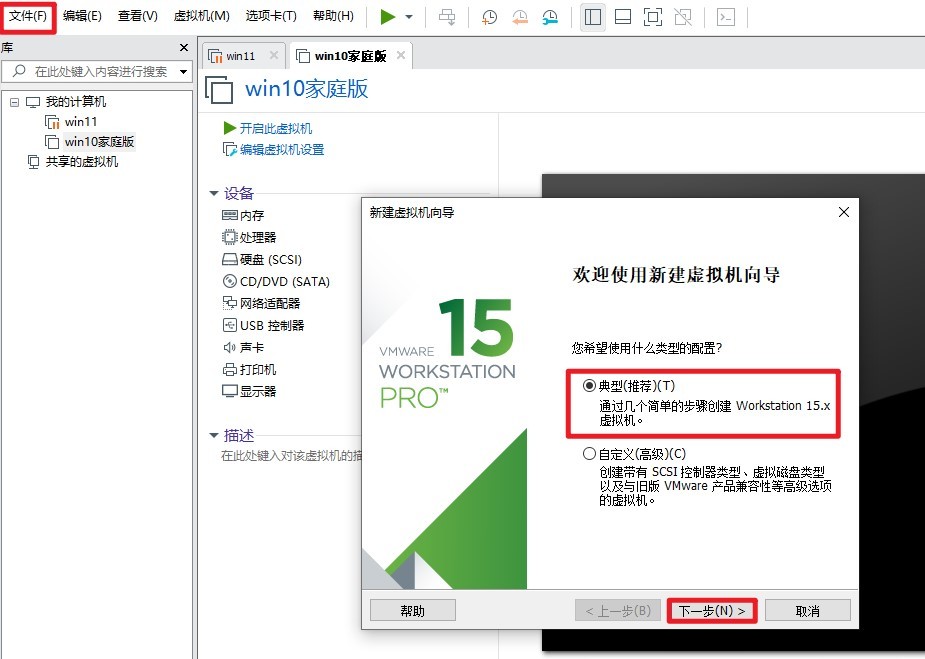
Task: Collapse the 设备 section
Action: click(x=214, y=193)
